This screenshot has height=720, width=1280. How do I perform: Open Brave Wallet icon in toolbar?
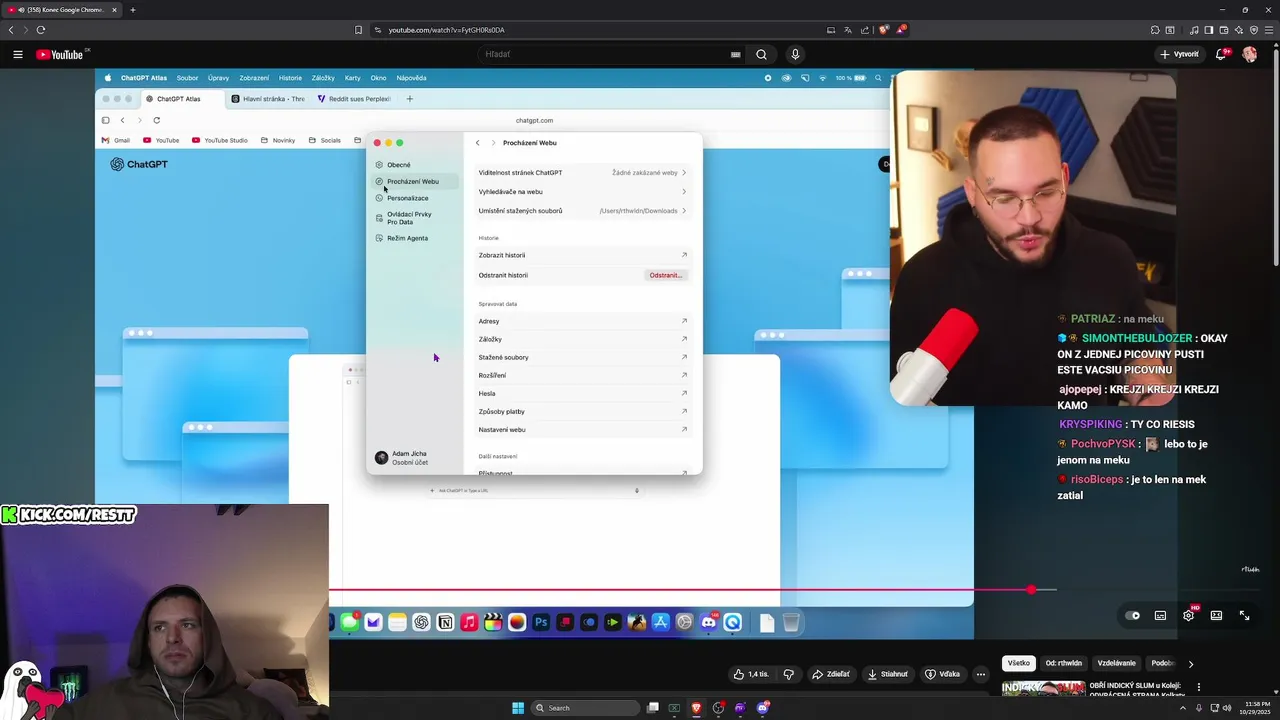(x=1224, y=30)
